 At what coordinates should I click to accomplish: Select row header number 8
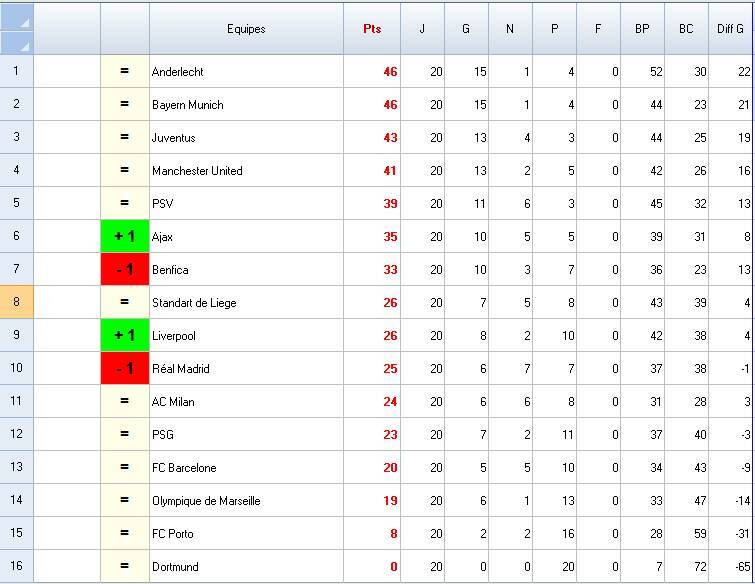click(17, 303)
